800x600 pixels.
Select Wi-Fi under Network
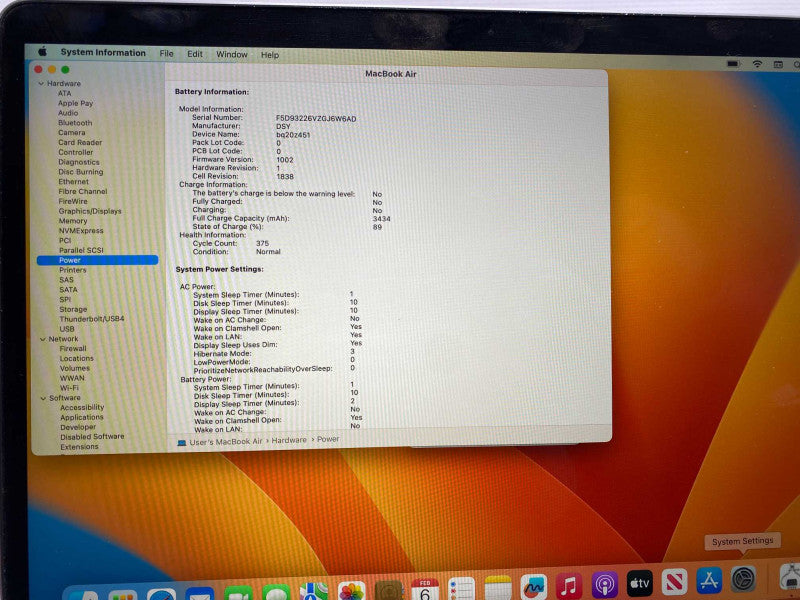[69, 388]
